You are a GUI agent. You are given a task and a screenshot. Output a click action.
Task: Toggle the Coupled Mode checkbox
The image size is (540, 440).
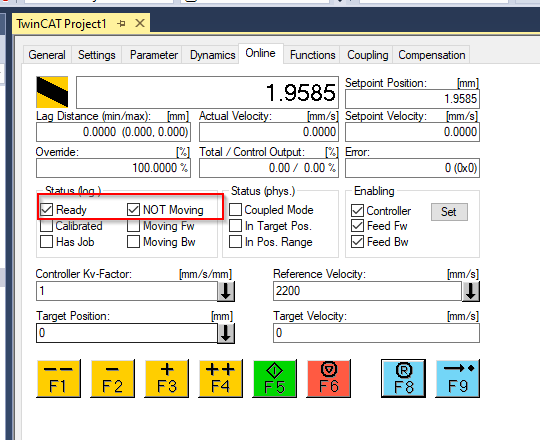point(235,209)
